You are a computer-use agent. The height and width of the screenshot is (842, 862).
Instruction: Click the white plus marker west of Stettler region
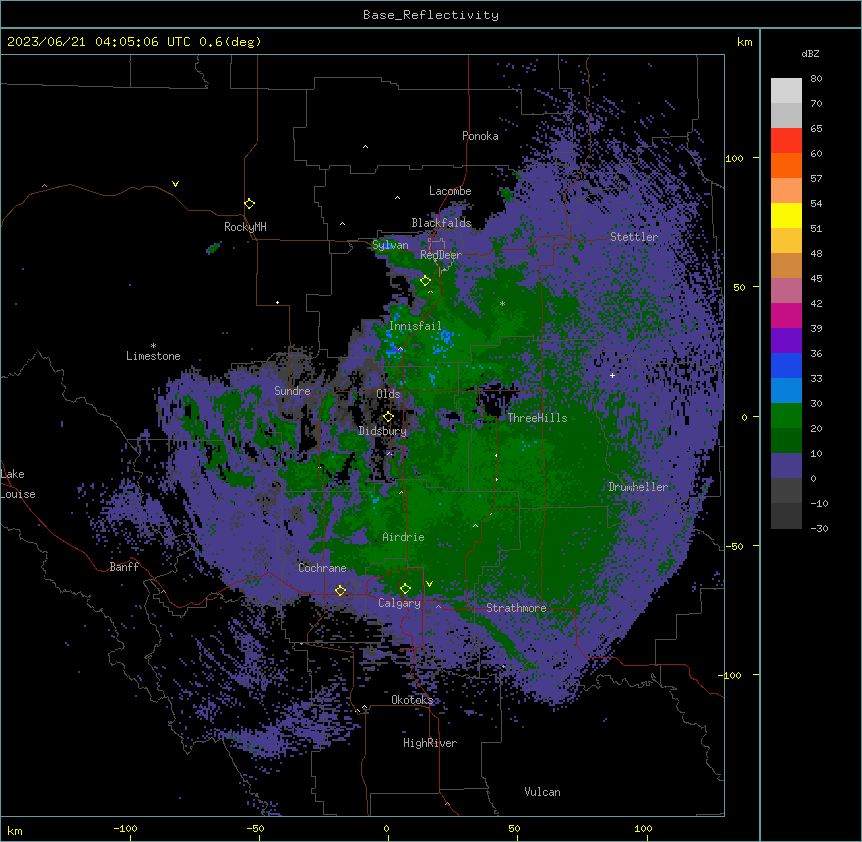click(x=612, y=375)
